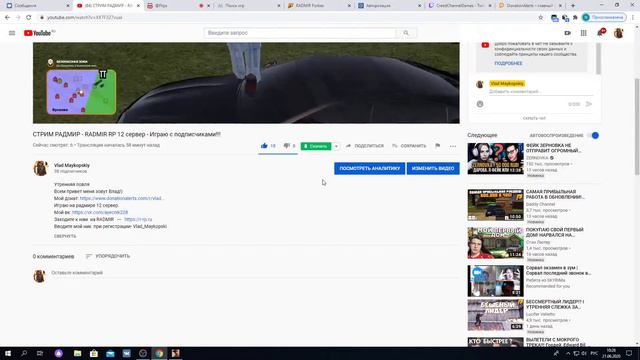Open Windows Start menu
The height and width of the screenshot is (360, 640).
point(8,353)
